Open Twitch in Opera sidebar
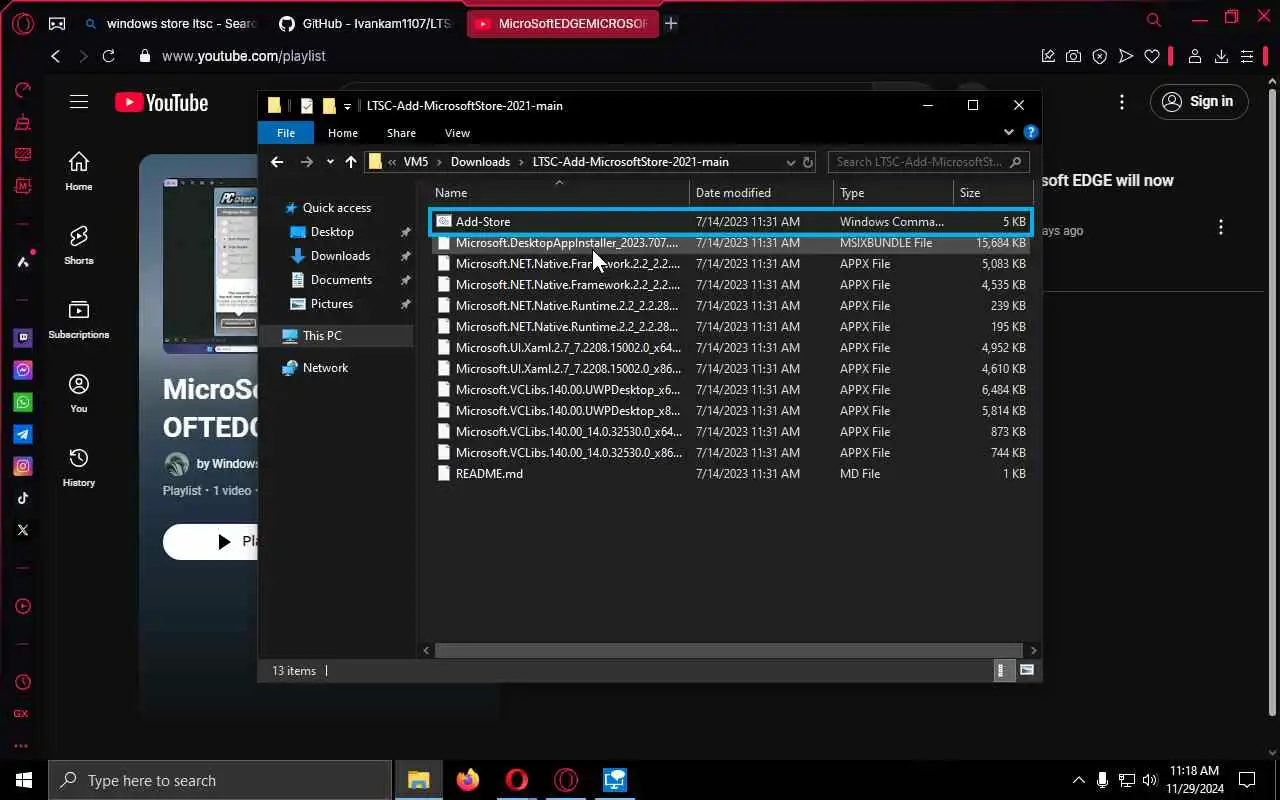This screenshot has height=800, width=1280. pos(22,338)
